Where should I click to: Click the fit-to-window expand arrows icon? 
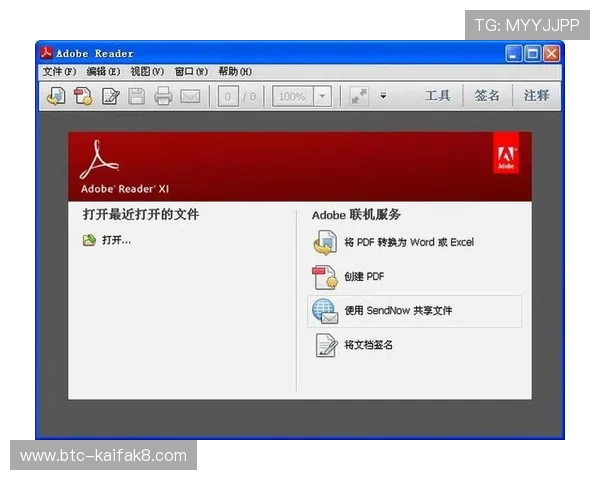pyautogui.click(x=359, y=96)
